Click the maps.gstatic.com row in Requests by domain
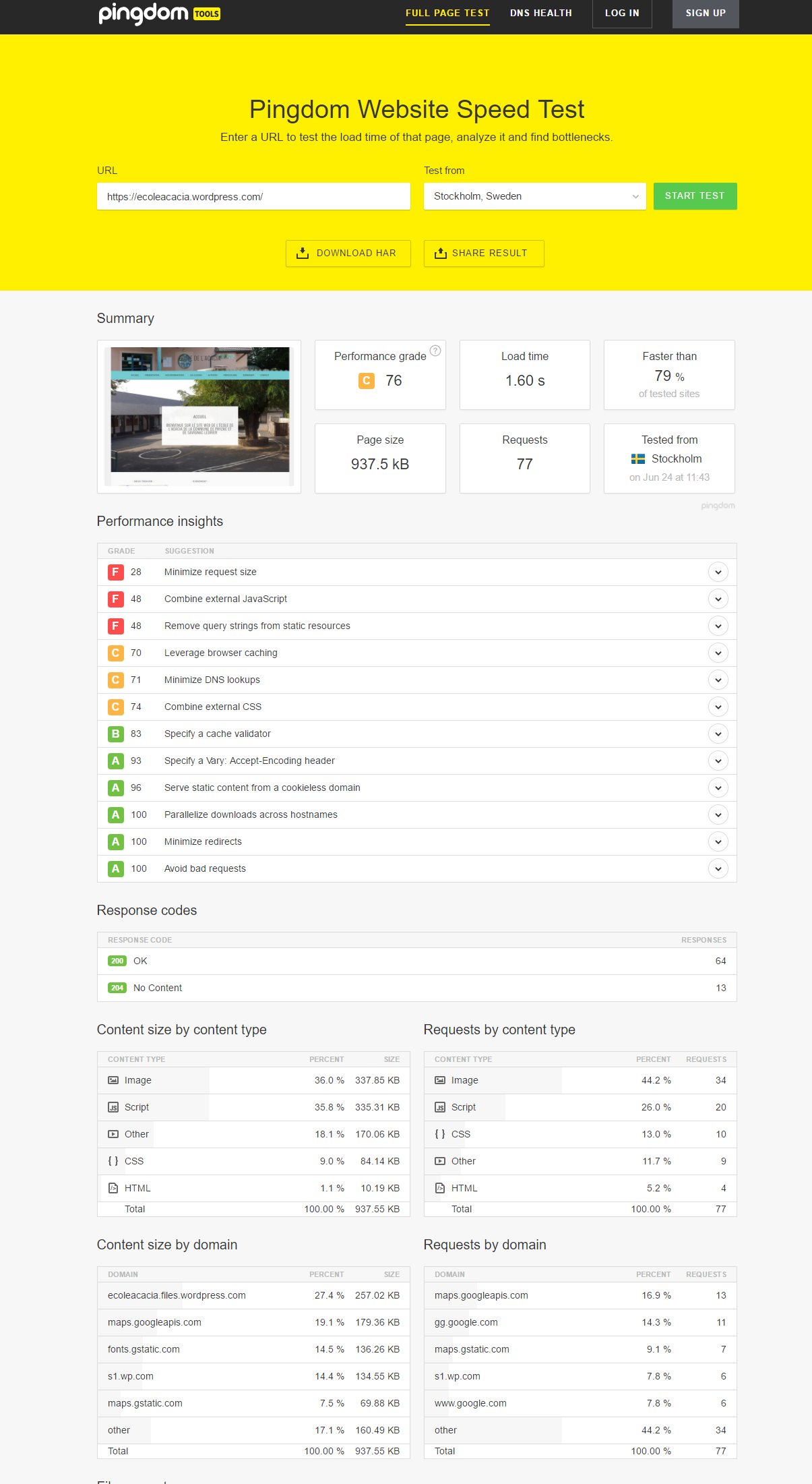 580,1349
